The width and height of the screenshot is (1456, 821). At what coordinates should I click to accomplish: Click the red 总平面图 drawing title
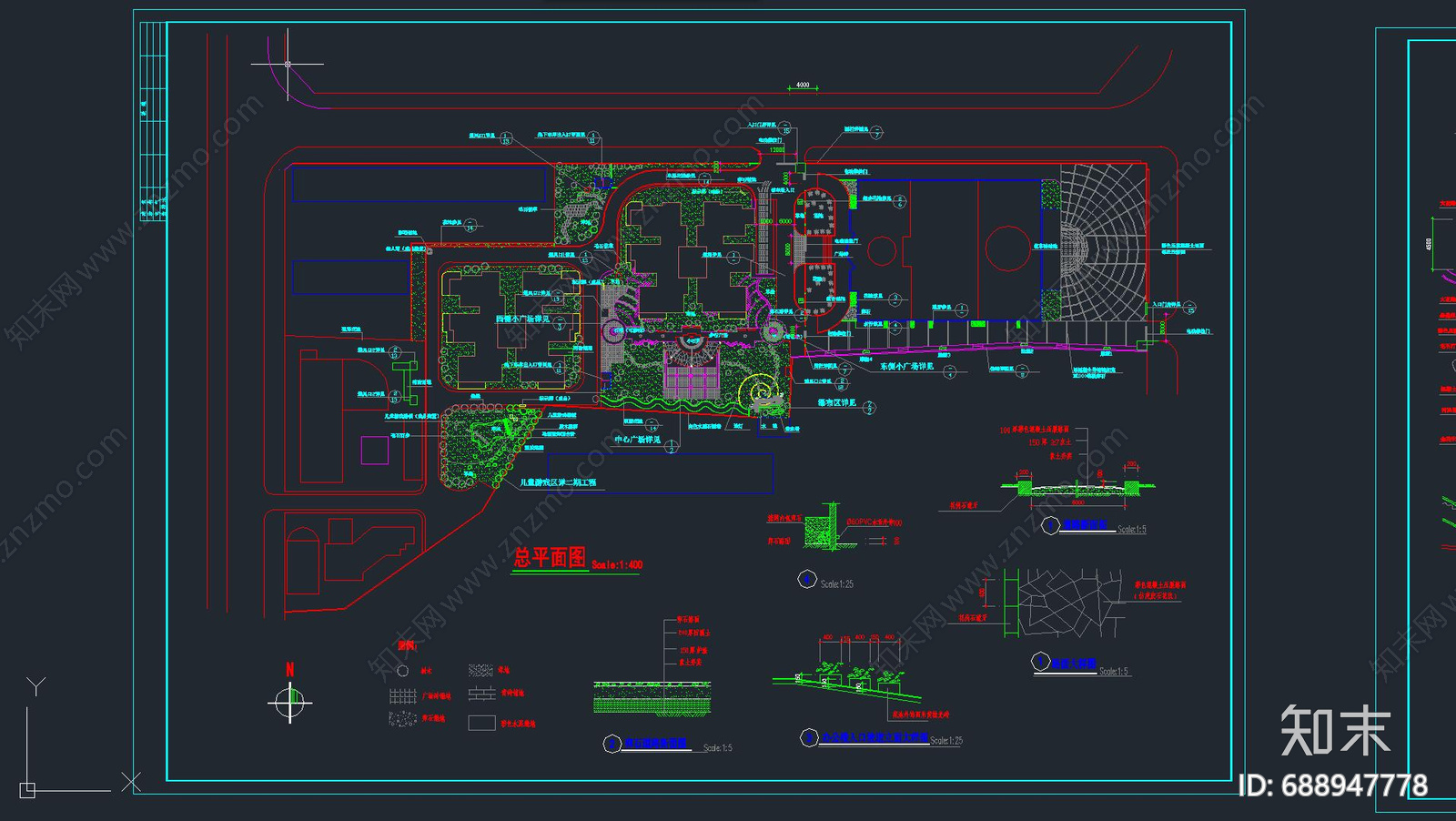pos(549,558)
